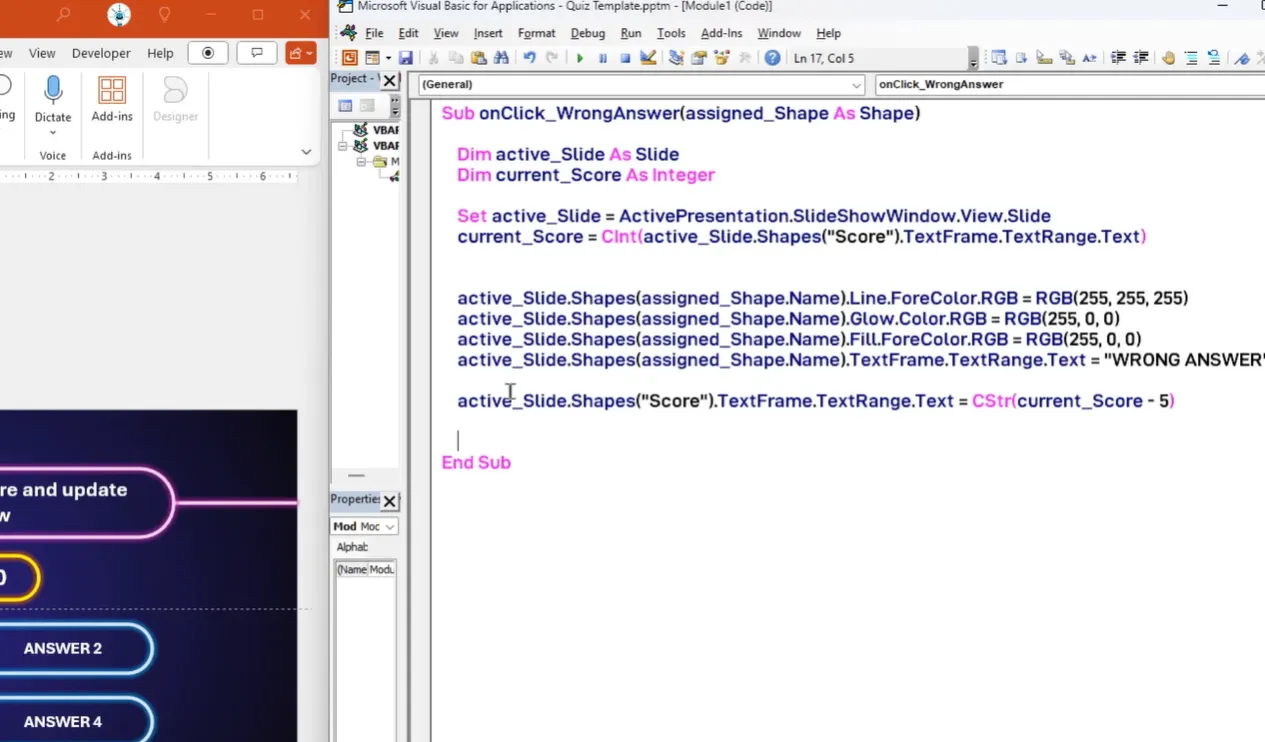The width and height of the screenshot is (1265, 742).
Task: Toggle breakpoint with the hand icon
Action: pos(1168,58)
